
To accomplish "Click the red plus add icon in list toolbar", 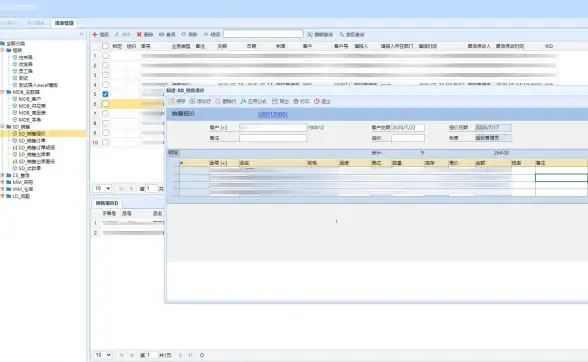I will 95,35.
